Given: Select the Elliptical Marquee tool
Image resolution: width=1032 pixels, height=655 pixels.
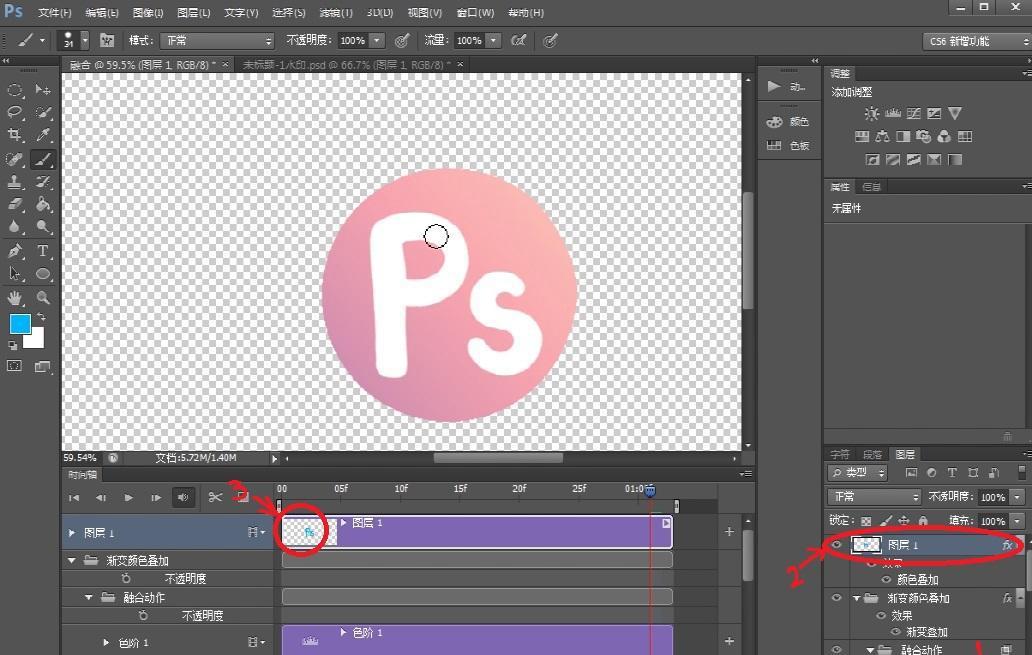Looking at the screenshot, I should coord(14,90).
